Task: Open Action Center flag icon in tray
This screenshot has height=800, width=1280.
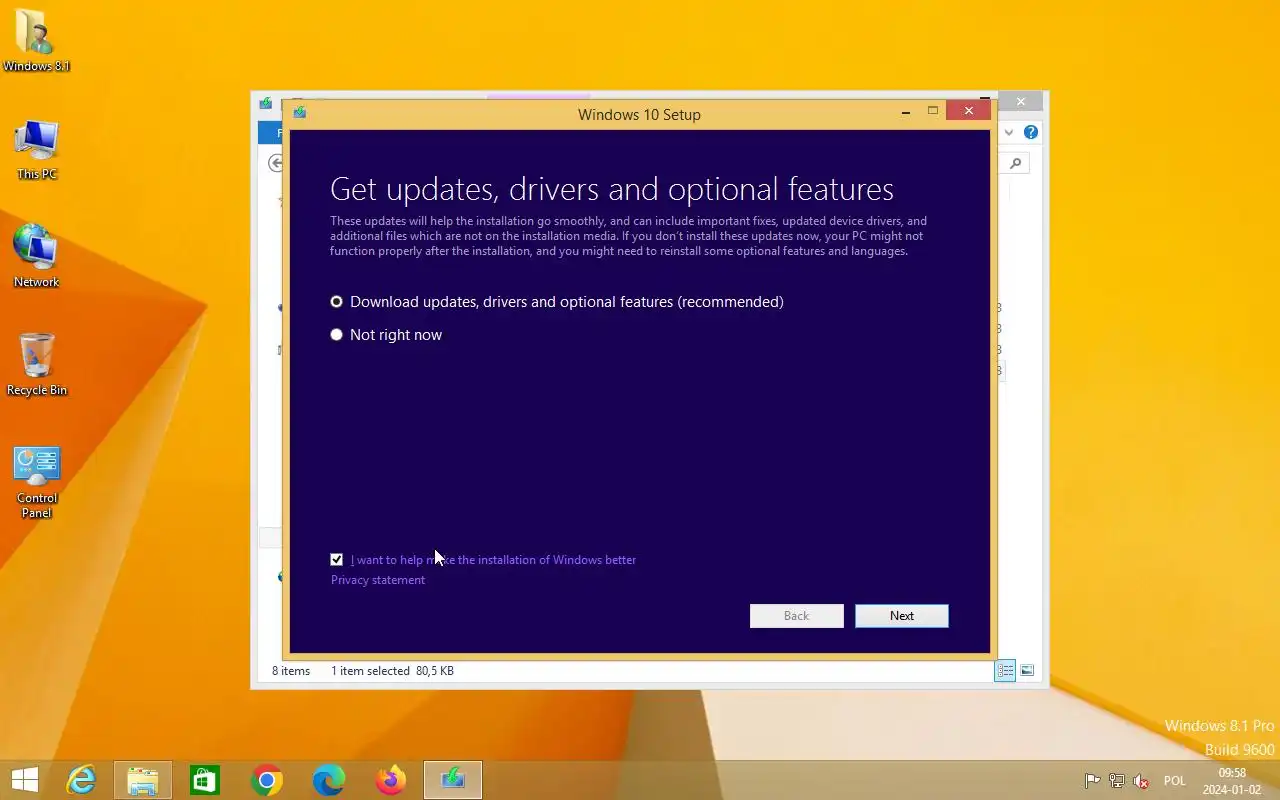Action: click(1093, 781)
